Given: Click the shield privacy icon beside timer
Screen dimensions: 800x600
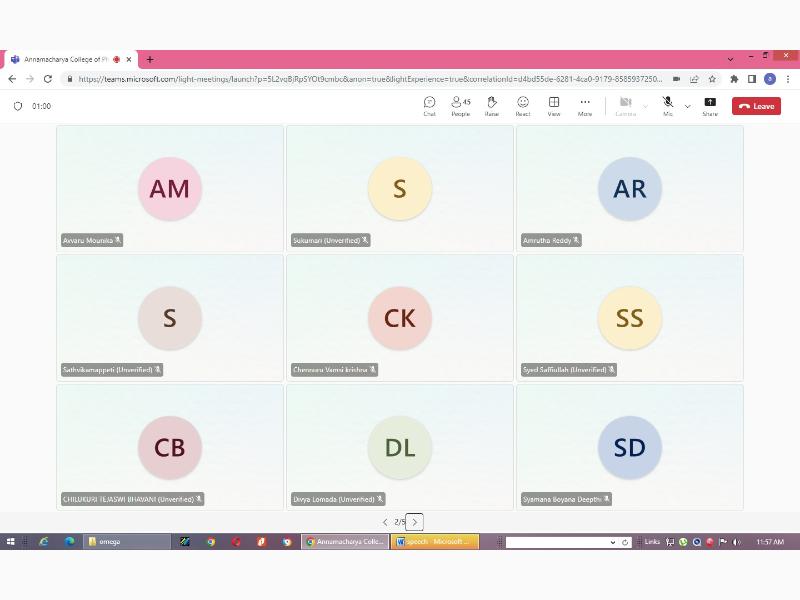Looking at the screenshot, I should pyautogui.click(x=18, y=106).
